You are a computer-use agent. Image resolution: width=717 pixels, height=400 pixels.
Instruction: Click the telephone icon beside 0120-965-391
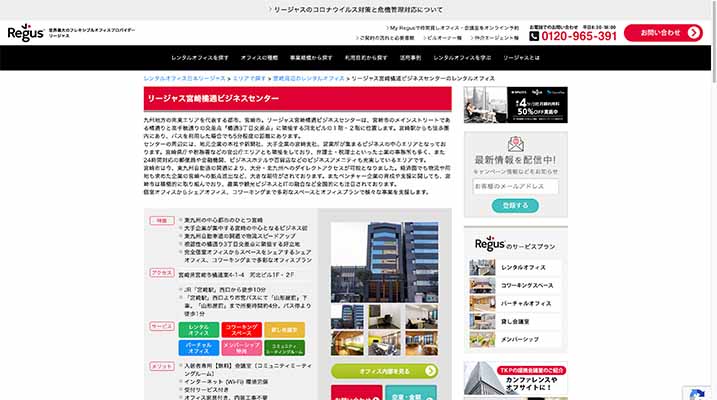point(534,36)
